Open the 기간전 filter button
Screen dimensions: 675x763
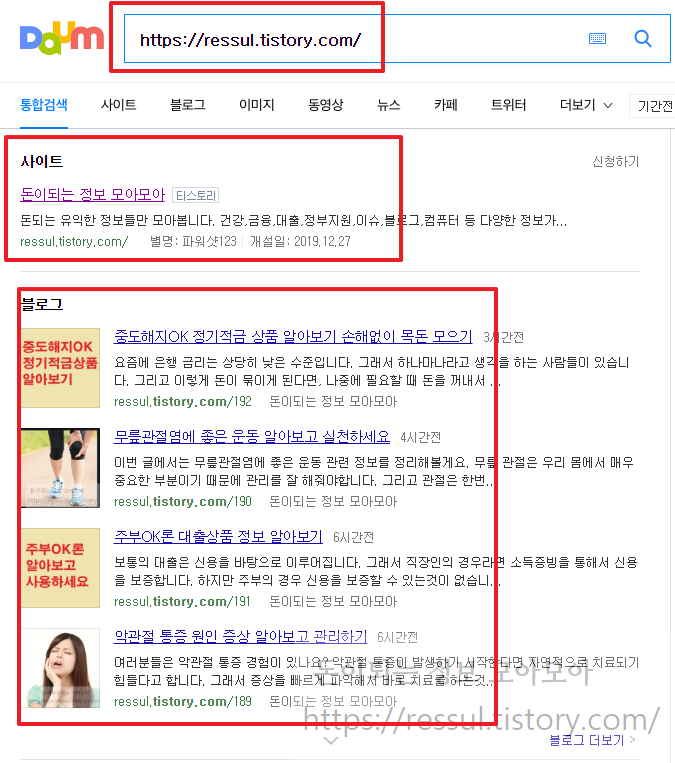tap(652, 106)
